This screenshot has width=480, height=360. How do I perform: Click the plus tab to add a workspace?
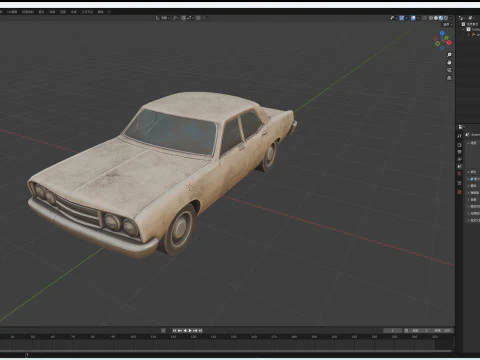[x=109, y=12]
